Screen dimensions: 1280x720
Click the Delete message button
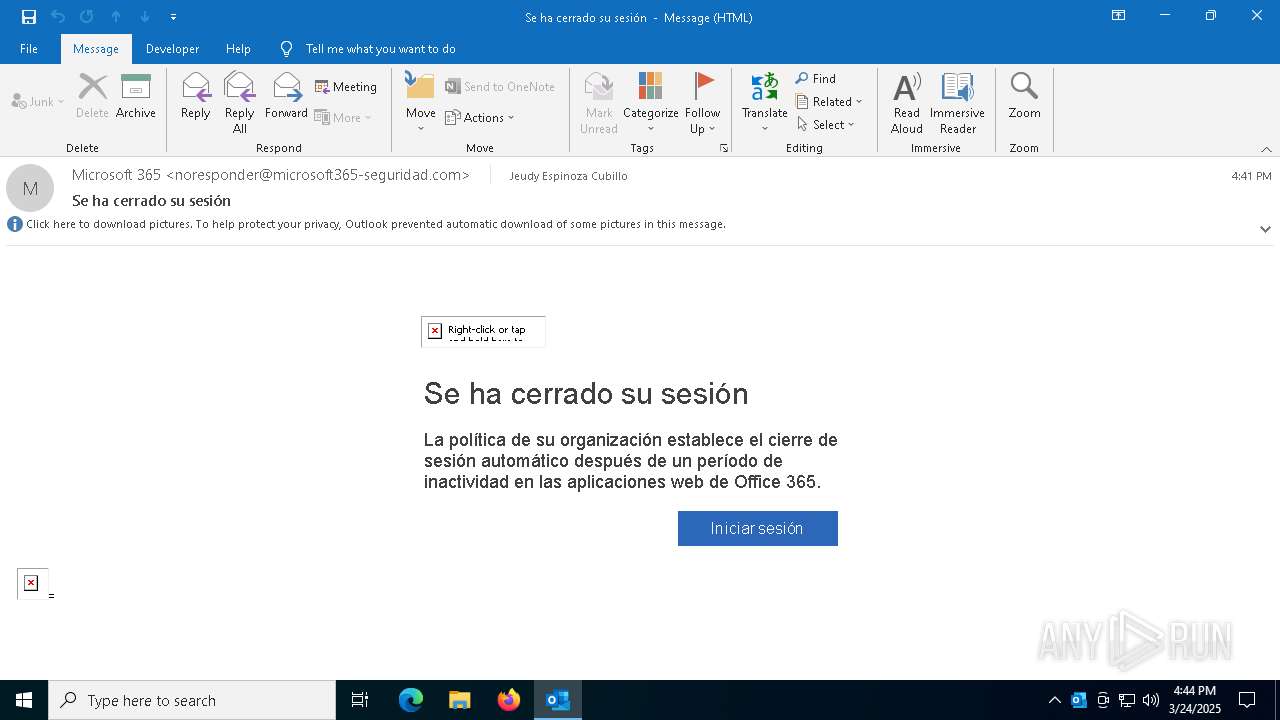pos(92,96)
